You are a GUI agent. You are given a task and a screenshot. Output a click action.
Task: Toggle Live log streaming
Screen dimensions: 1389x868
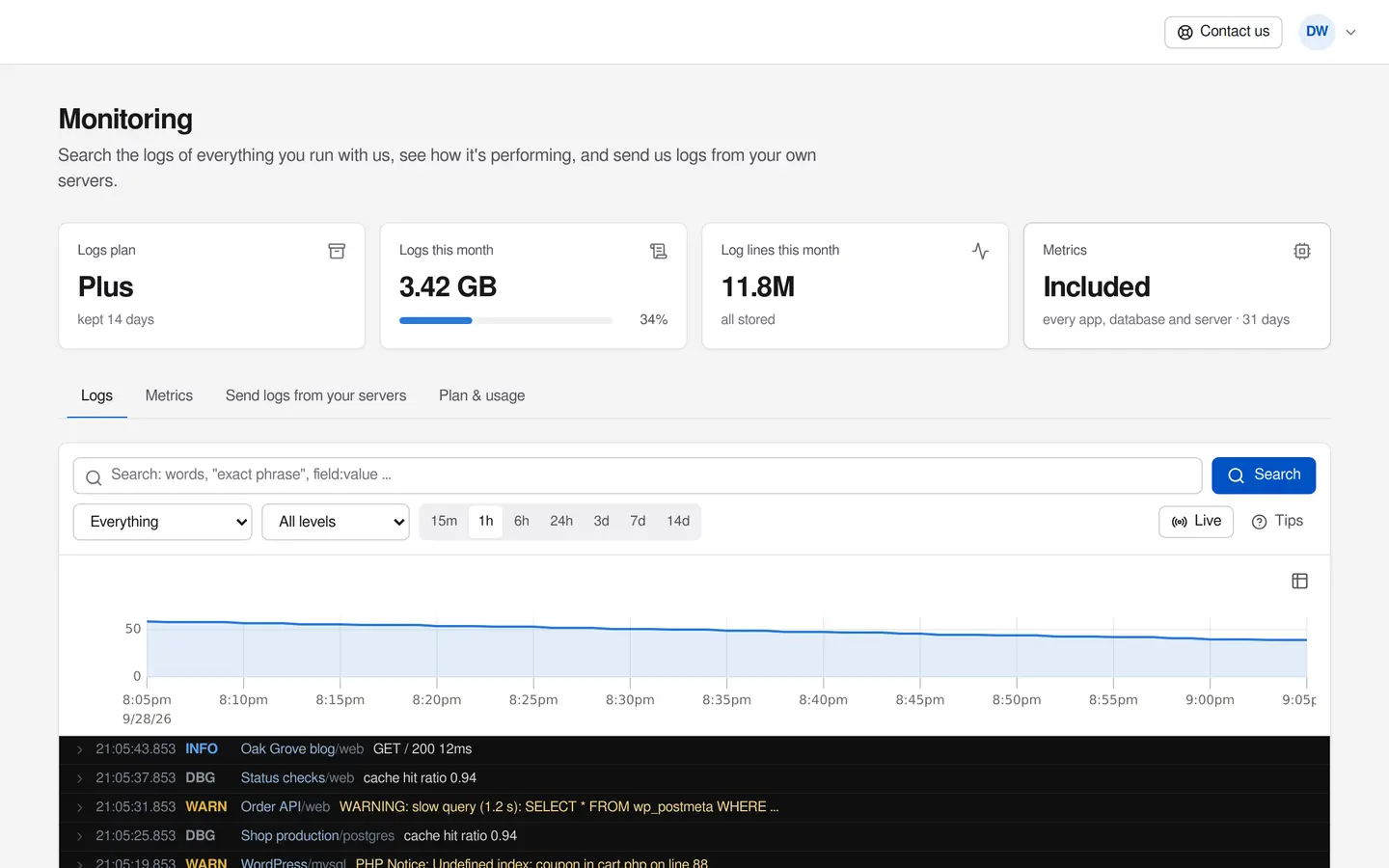point(1196,522)
